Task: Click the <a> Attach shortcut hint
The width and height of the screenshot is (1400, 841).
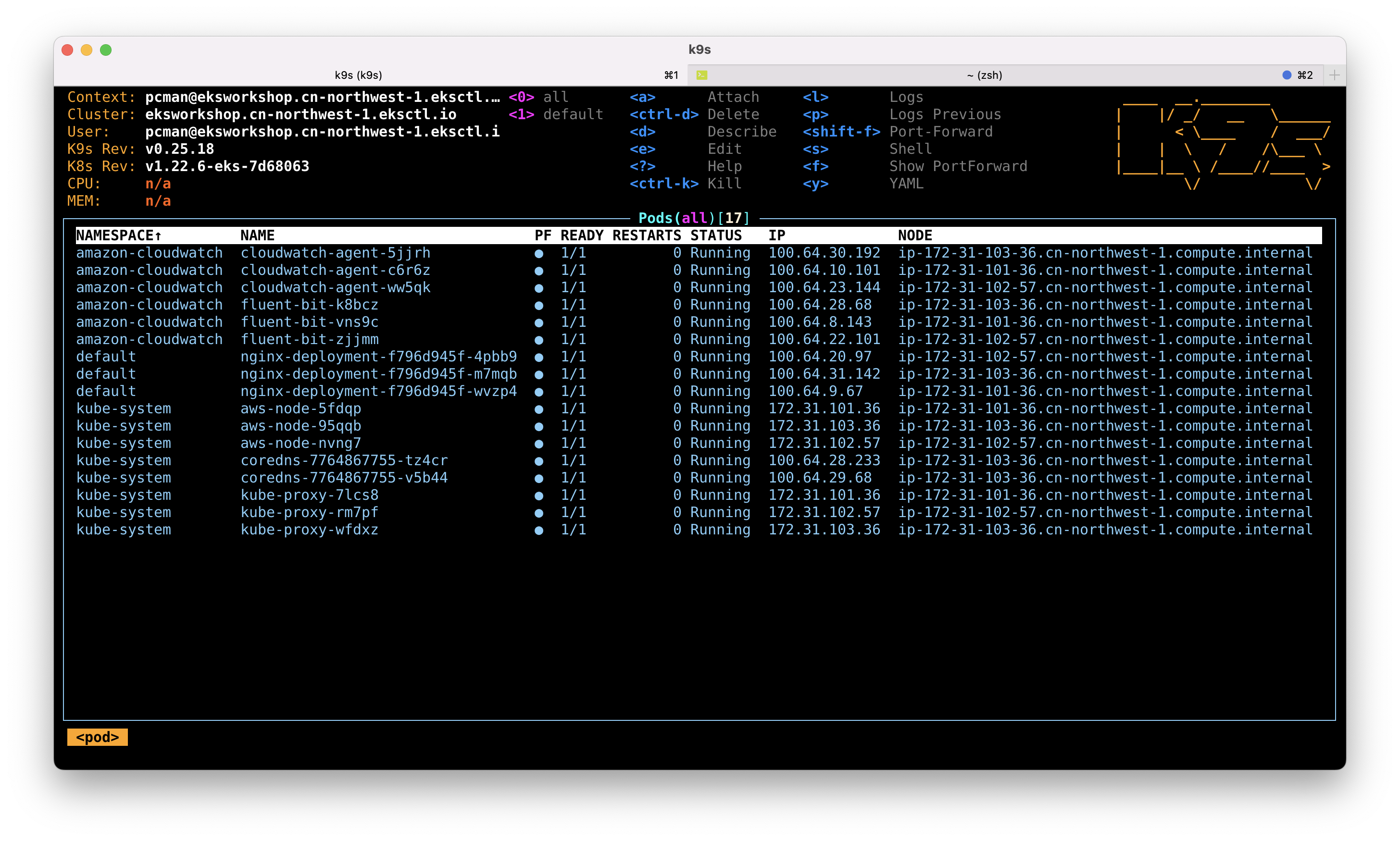Action: (x=694, y=97)
